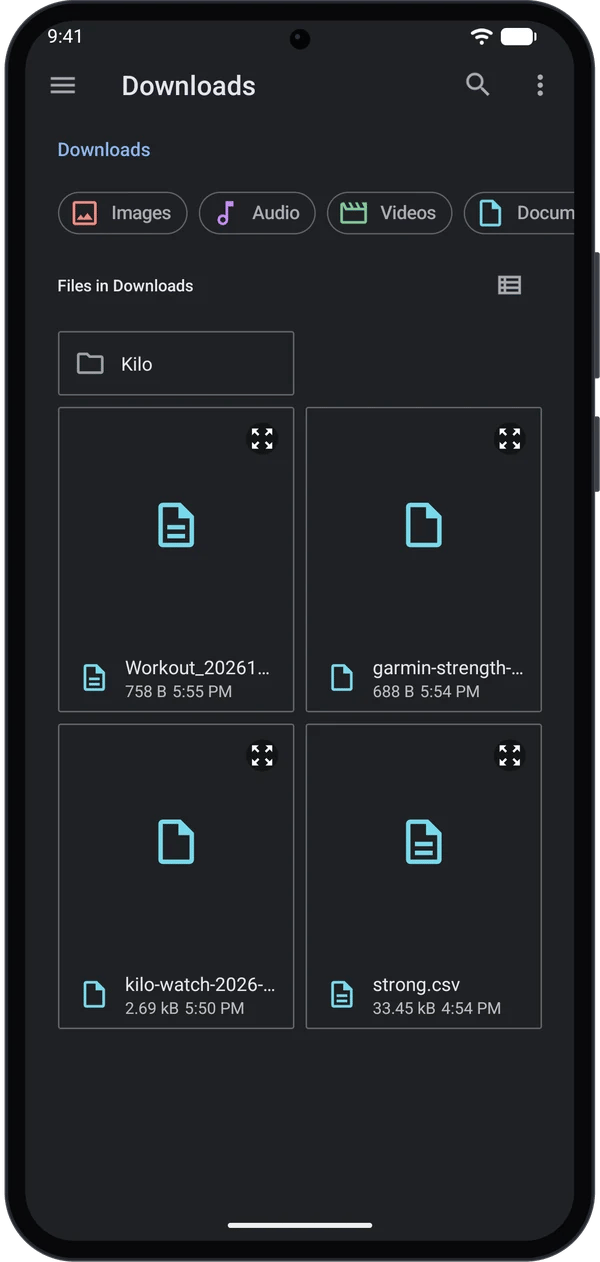Filter by Images chip

(123, 213)
